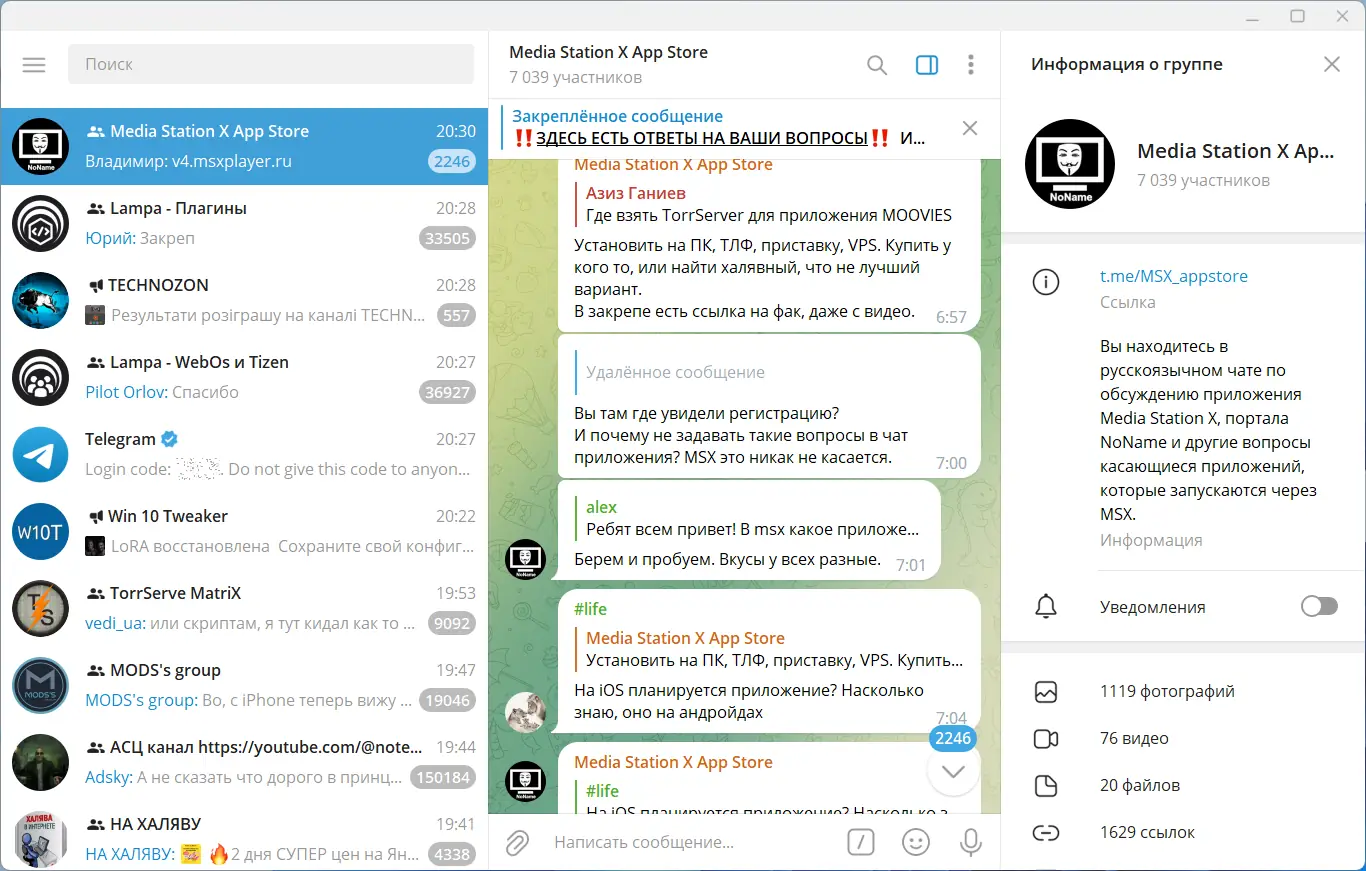Click the split-view layout icon in header
The image size is (1366, 871).
pos(926,64)
